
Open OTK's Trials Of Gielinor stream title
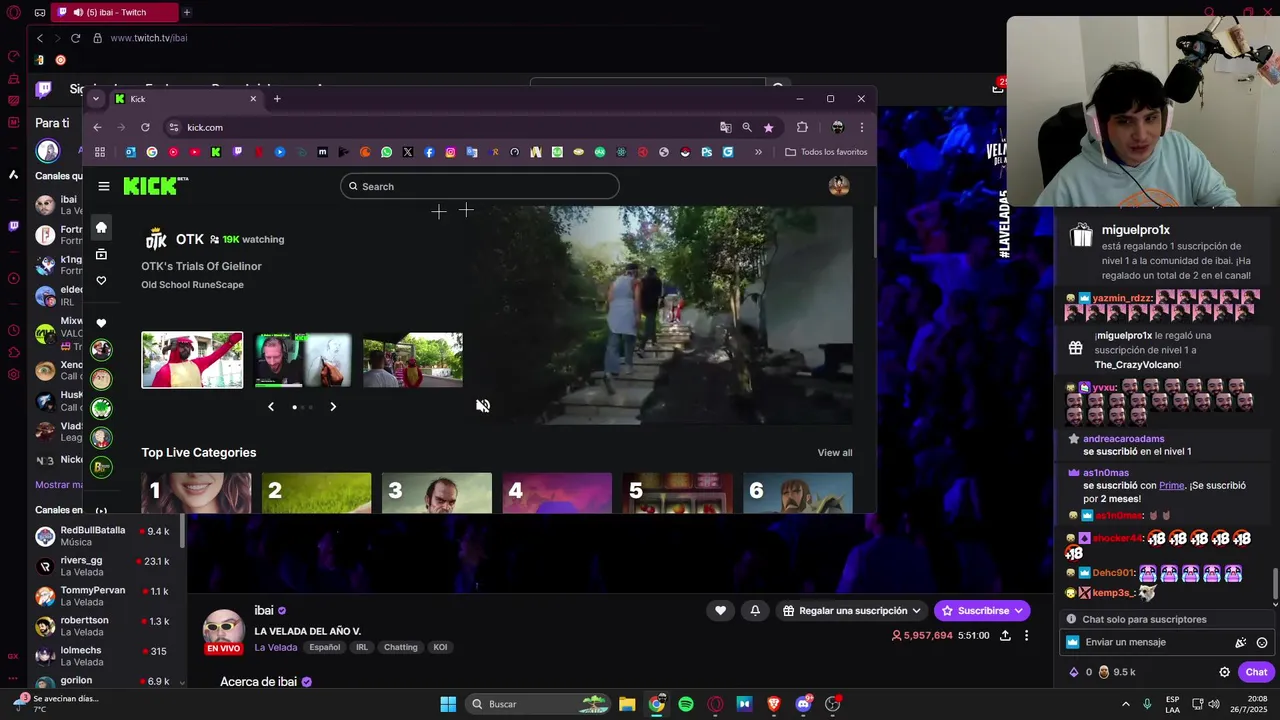click(x=201, y=266)
